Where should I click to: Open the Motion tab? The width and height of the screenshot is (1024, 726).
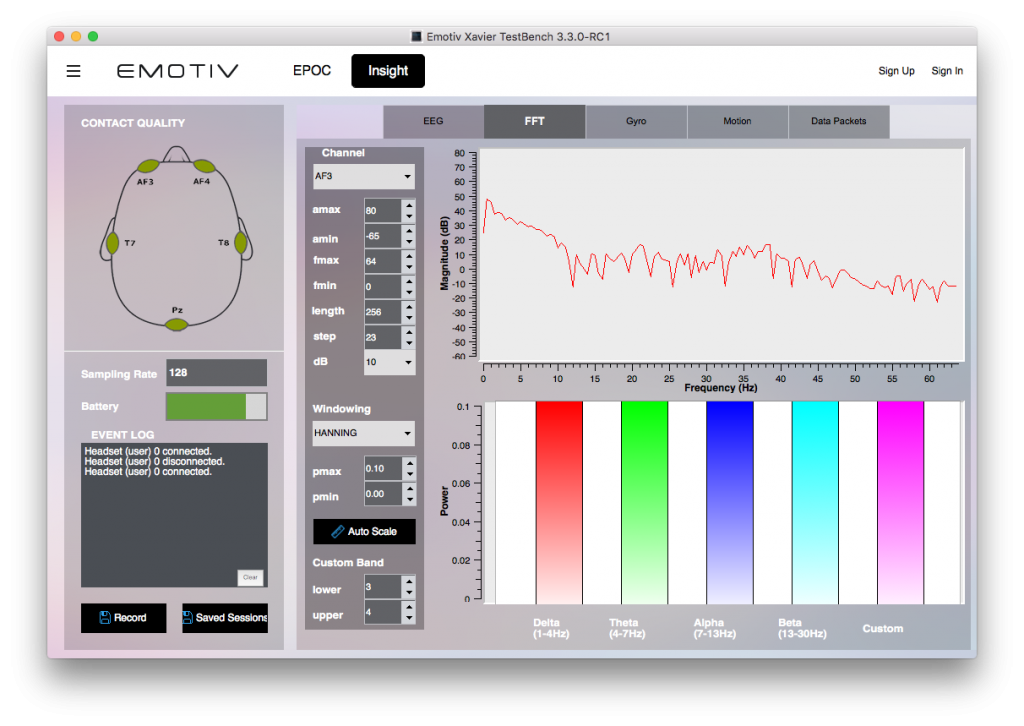pyautogui.click(x=737, y=121)
